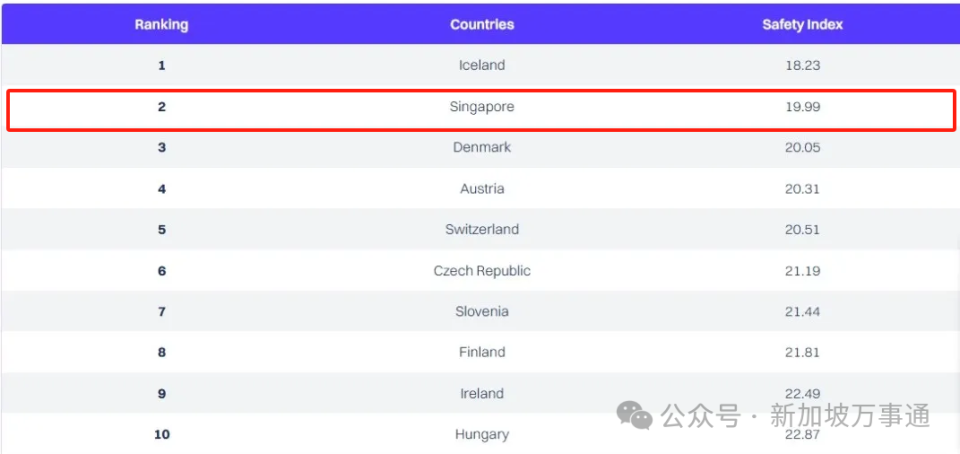Click the WeChat logo icon in watermark
The width and height of the screenshot is (960, 454).
(634, 415)
